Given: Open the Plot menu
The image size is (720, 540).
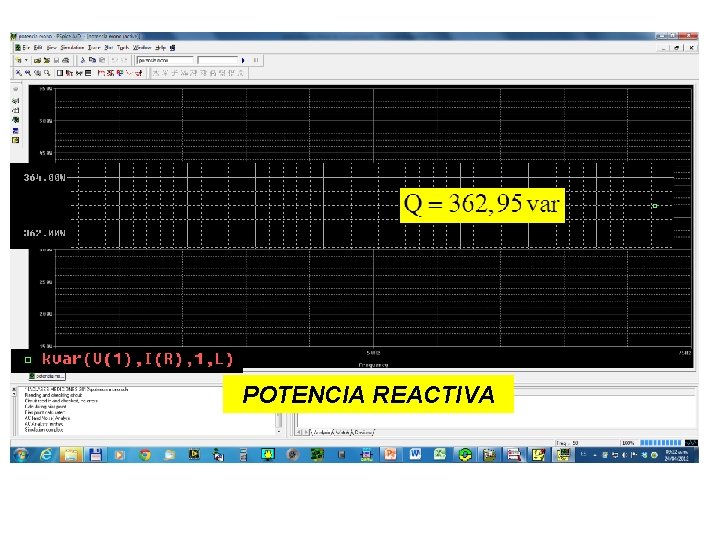Looking at the screenshot, I should click(109, 48).
